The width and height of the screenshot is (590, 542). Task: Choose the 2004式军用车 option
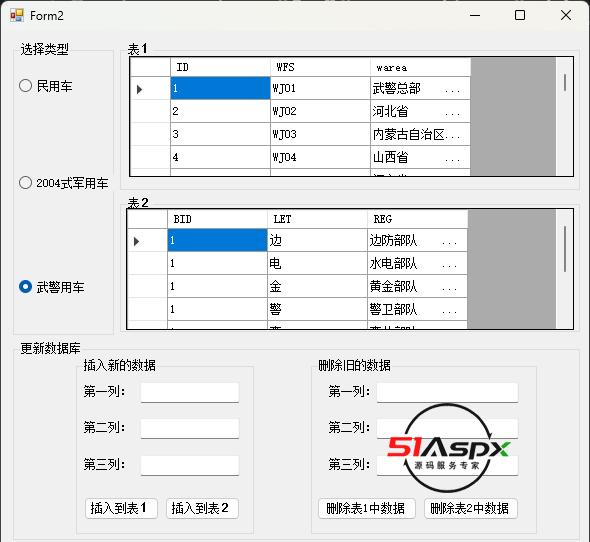pyautogui.click(x=64, y=183)
